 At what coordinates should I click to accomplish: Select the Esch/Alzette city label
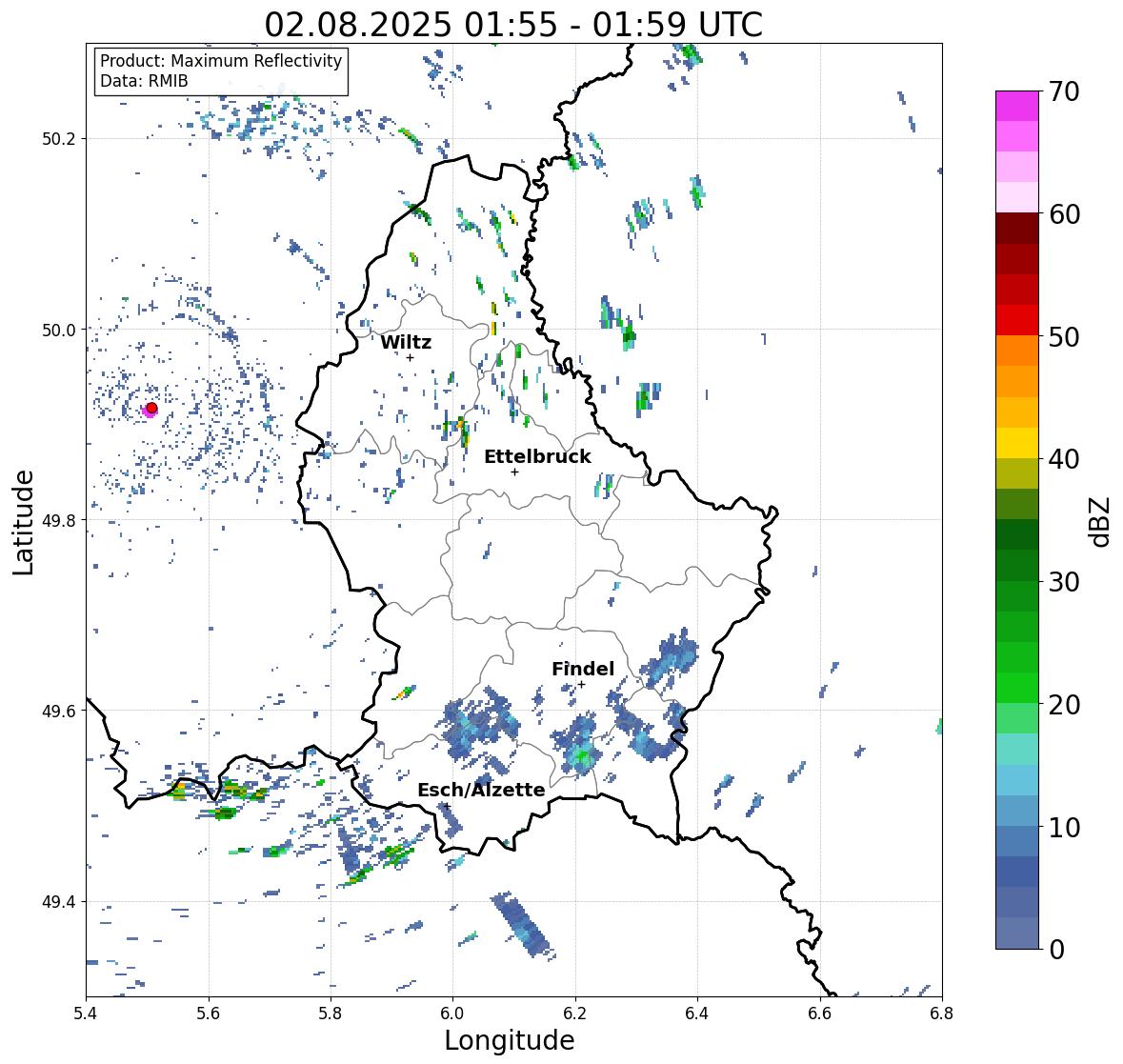481,790
